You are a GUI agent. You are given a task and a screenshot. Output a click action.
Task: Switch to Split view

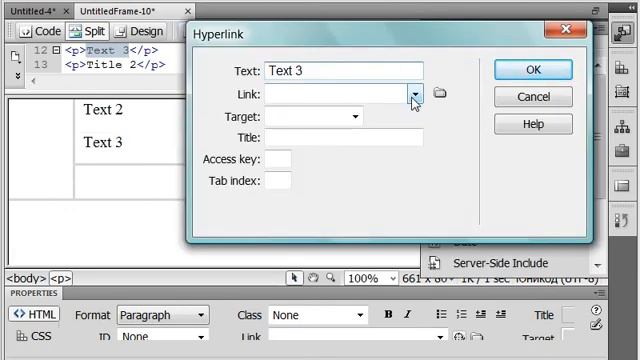pyautogui.click(x=87, y=31)
